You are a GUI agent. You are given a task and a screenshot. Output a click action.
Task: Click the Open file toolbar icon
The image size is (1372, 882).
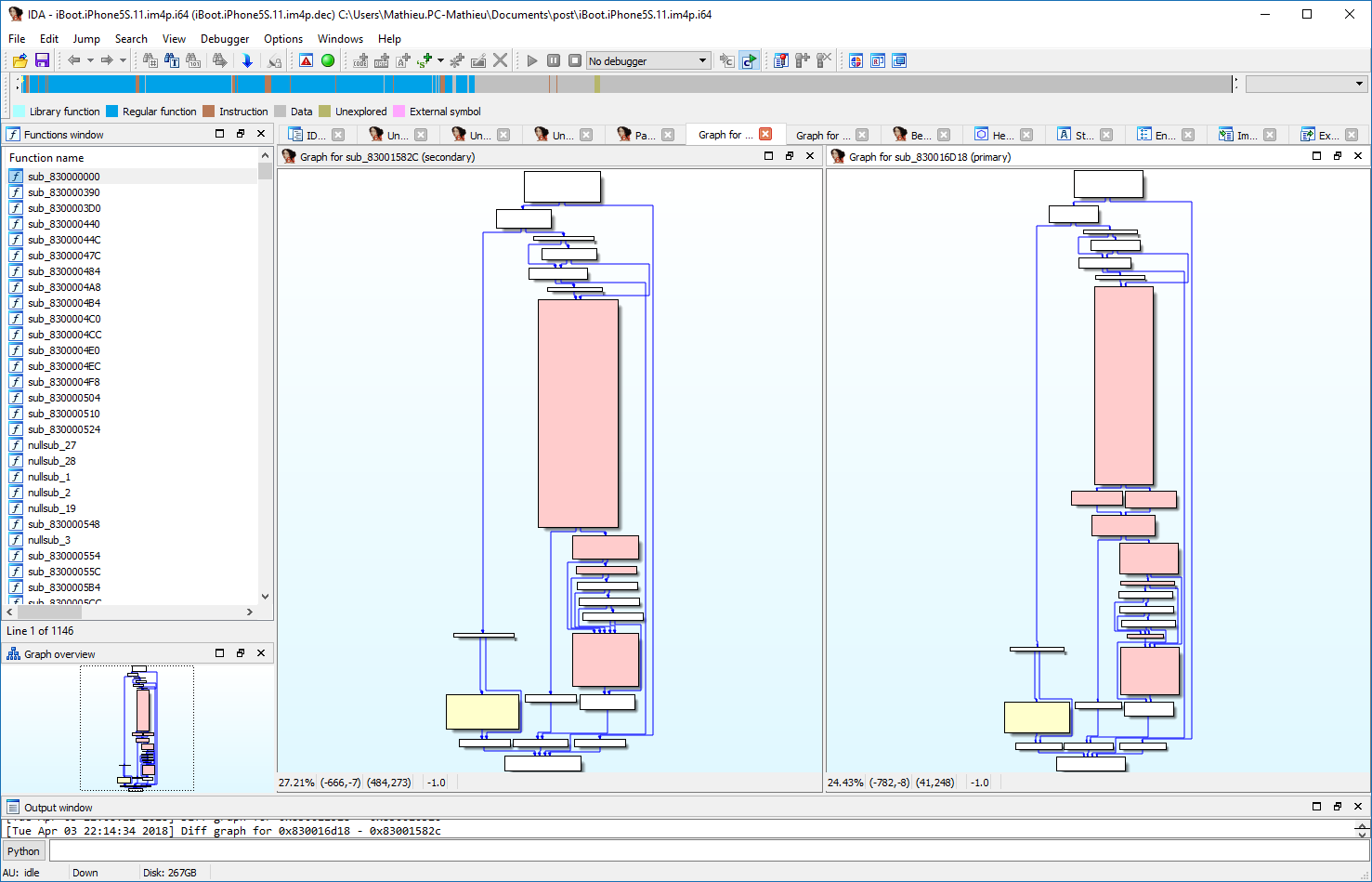coord(20,60)
